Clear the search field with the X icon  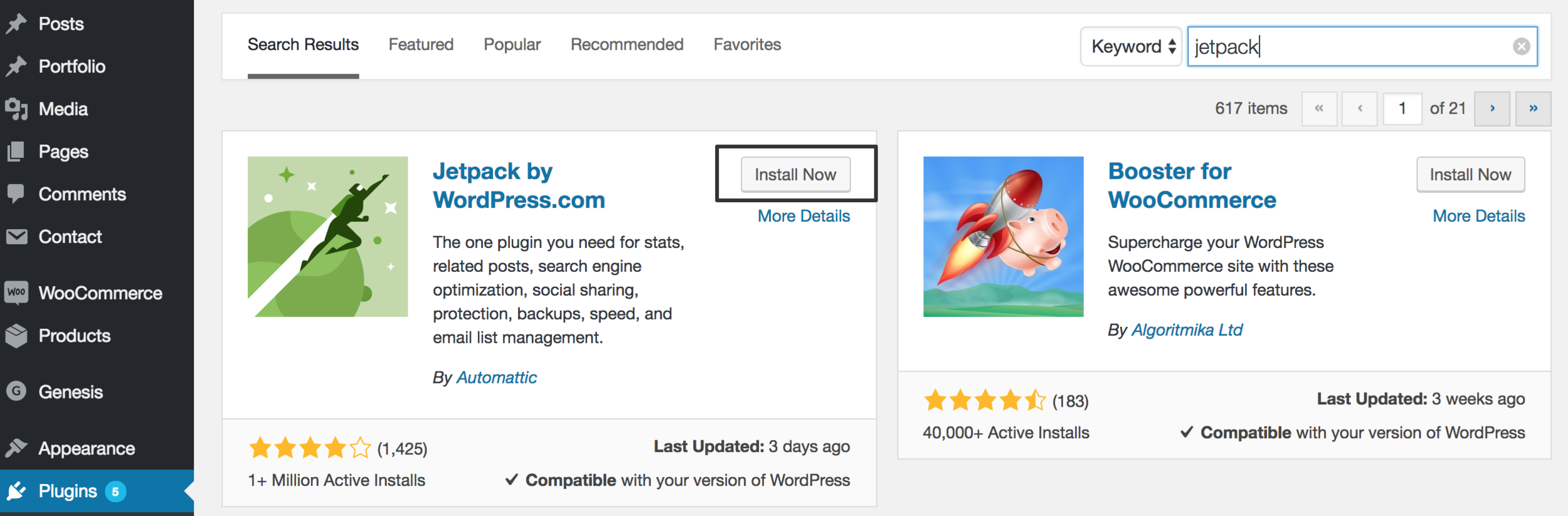[x=1521, y=46]
